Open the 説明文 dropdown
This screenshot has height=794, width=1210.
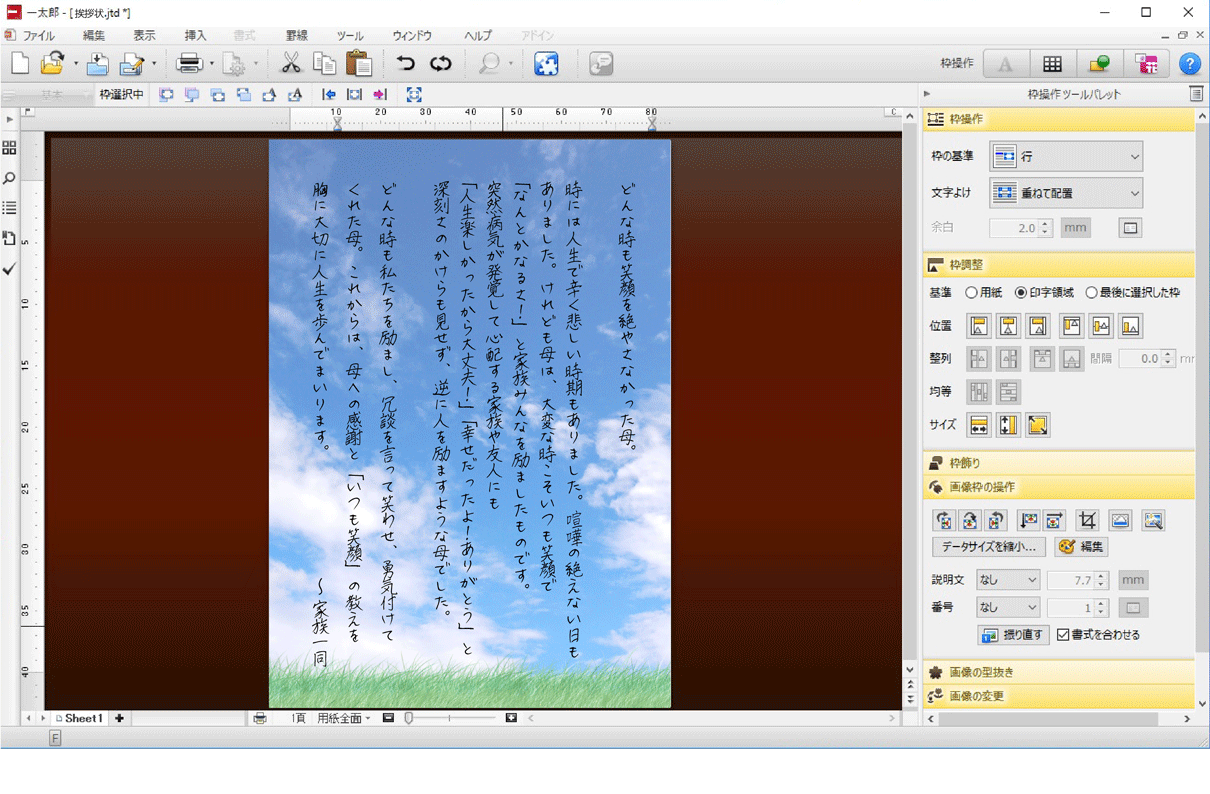pyautogui.click(x=1008, y=580)
